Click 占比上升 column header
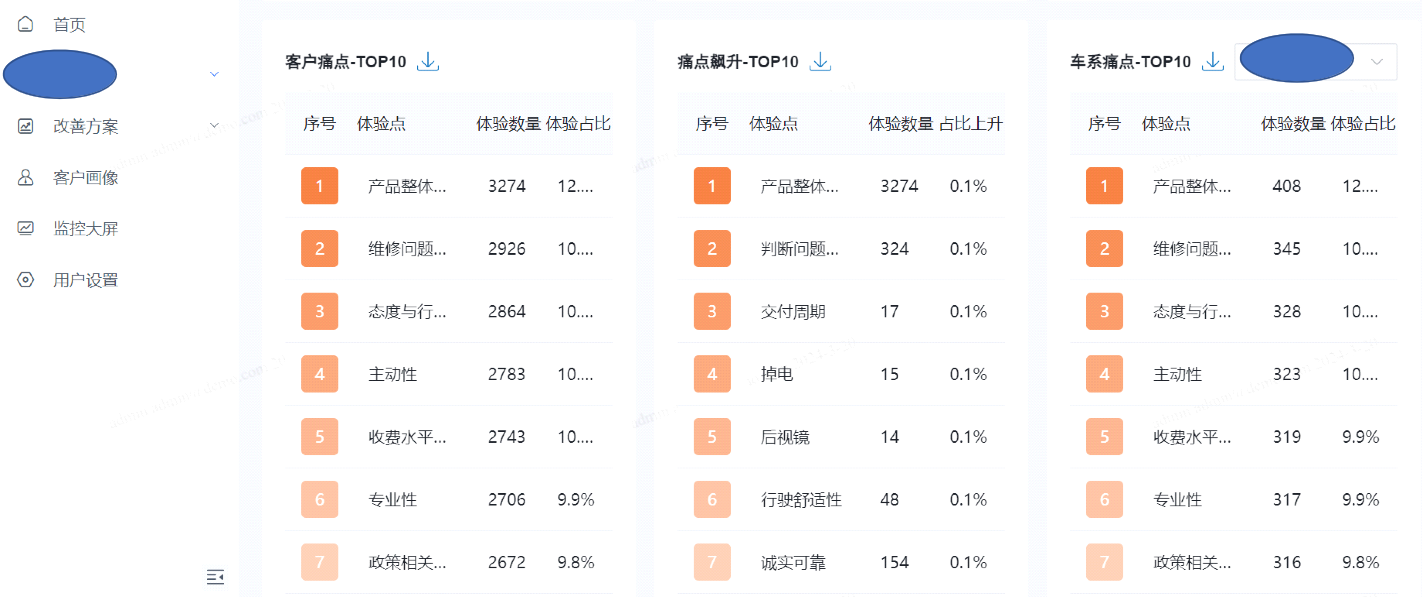Screen dimensions: 1422x597 971,124
